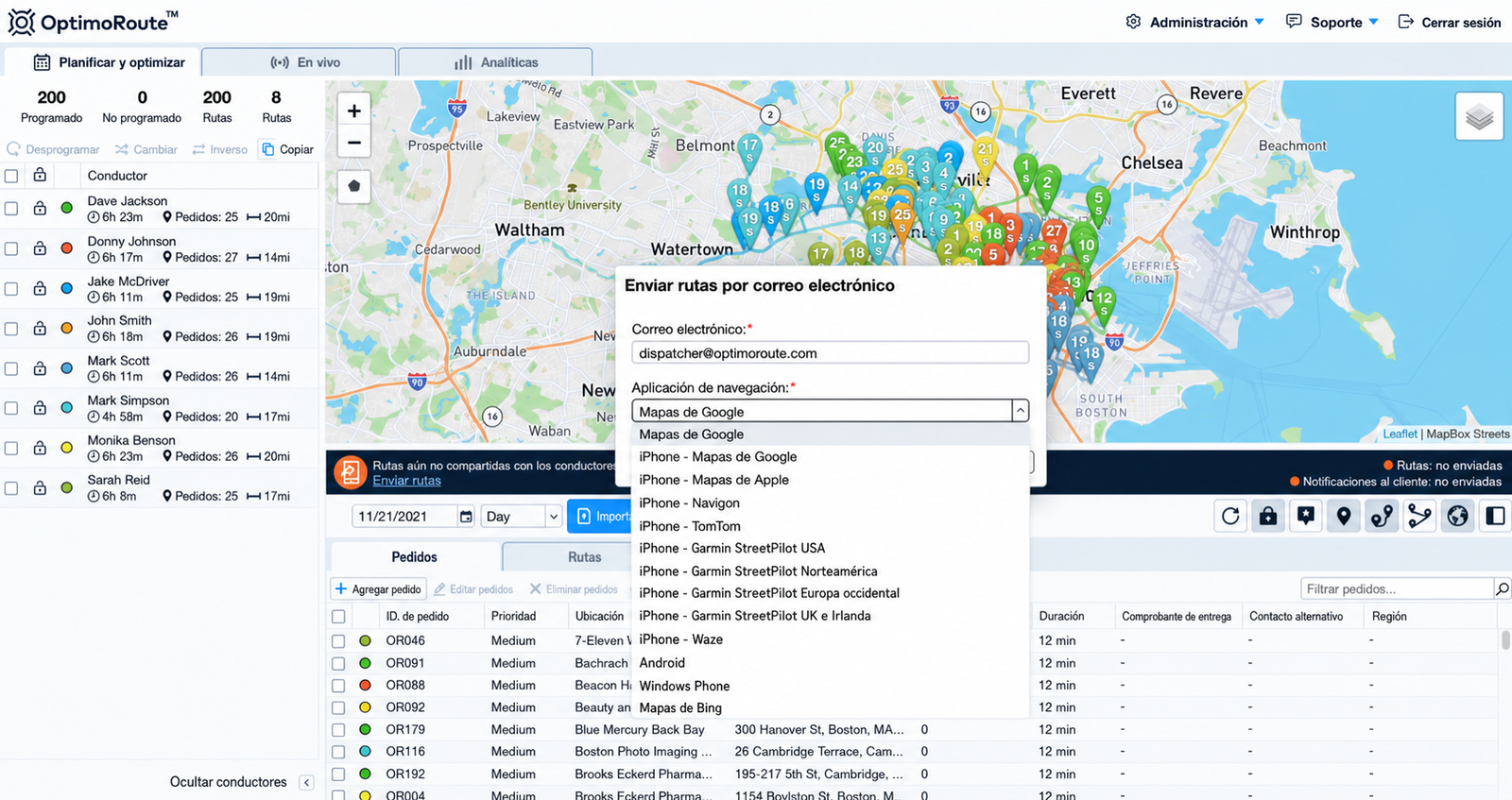Click the starred note toolbar icon
The width and height of the screenshot is (1512, 800).
(x=1306, y=516)
